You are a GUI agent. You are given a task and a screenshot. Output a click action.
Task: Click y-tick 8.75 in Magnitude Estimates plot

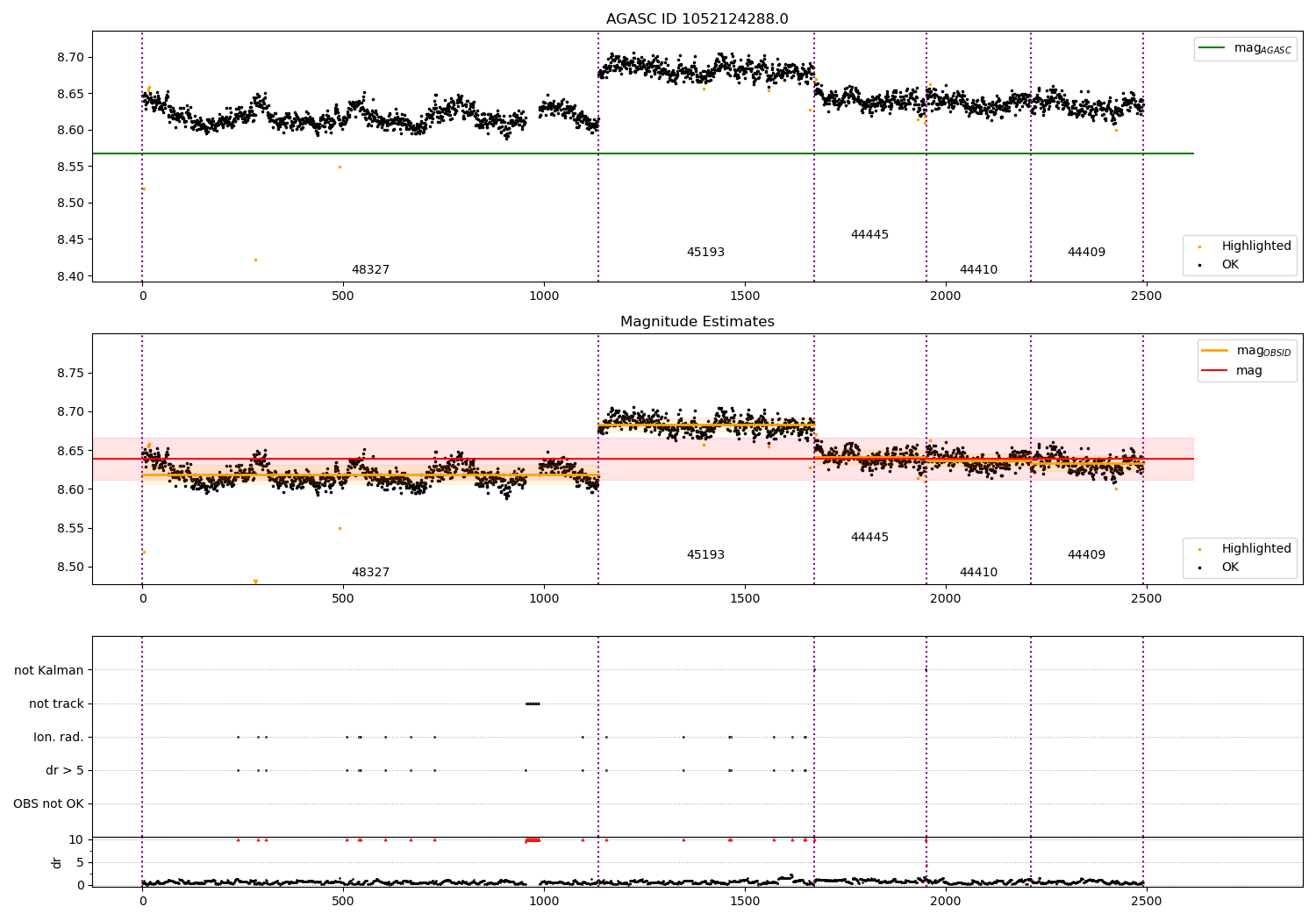point(72,374)
